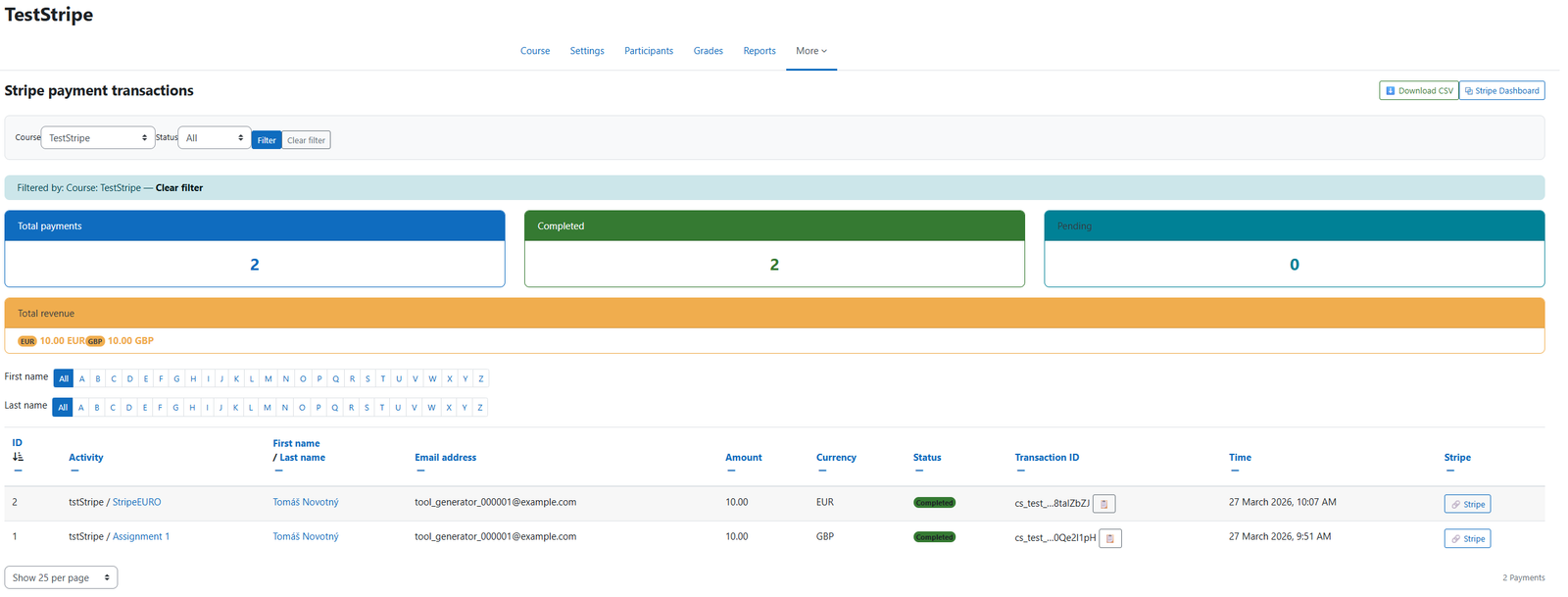Open the Status filter dropdown
The image size is (1568, 597).
pos(215,138)
